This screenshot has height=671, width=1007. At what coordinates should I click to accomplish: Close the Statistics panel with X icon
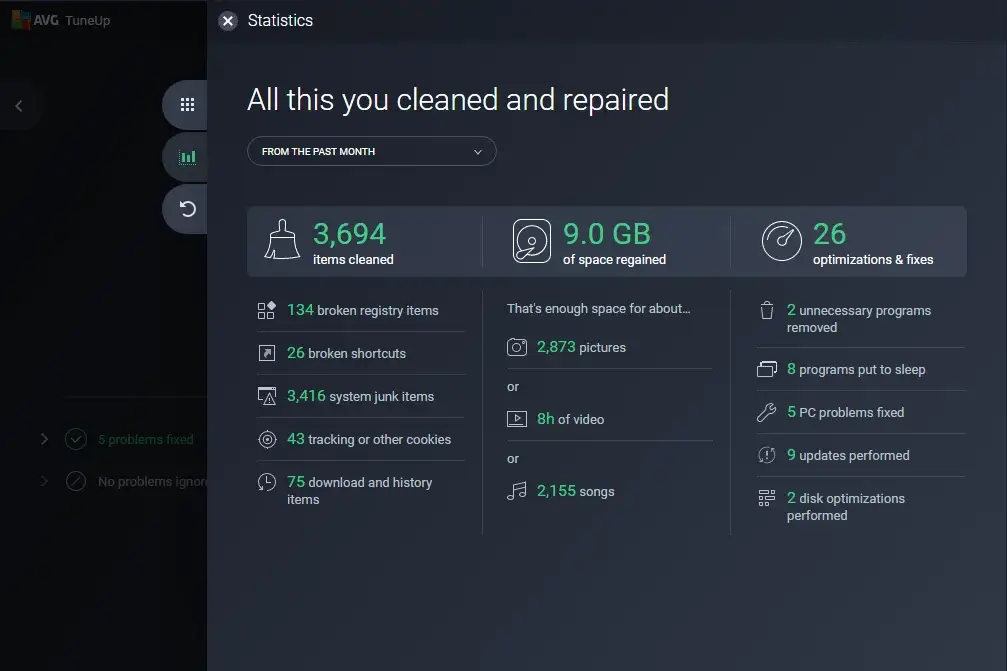pyautogui.click(x=228, y=21)
